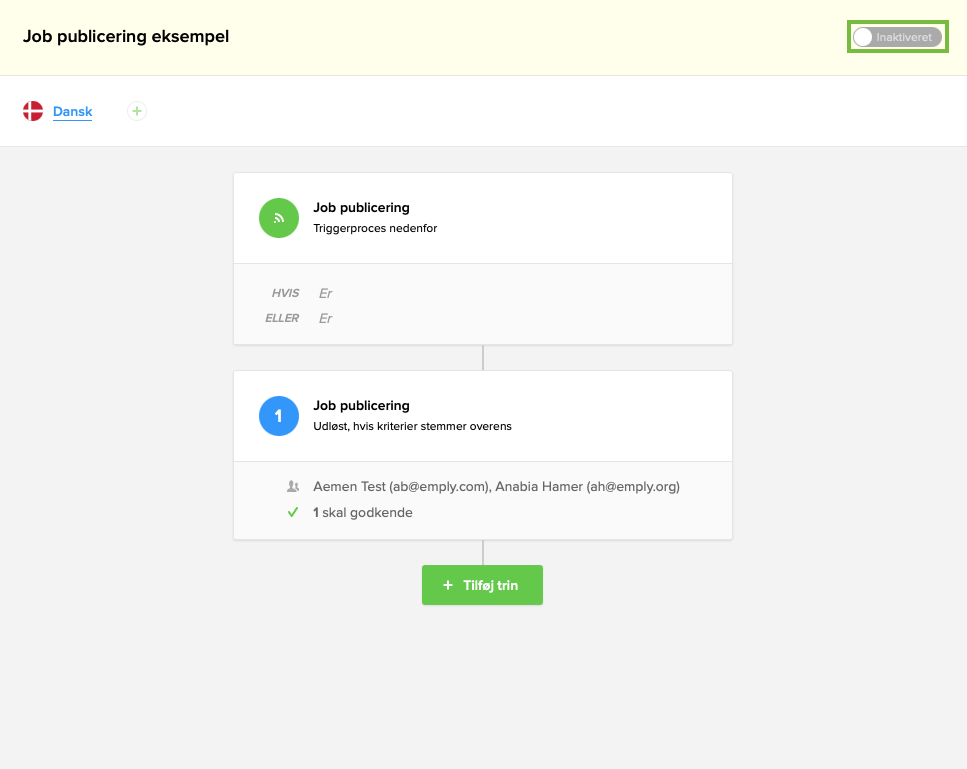Expand the Er condition next to HVIS
This screenshot has width=967, height=769.
(325, 293)
